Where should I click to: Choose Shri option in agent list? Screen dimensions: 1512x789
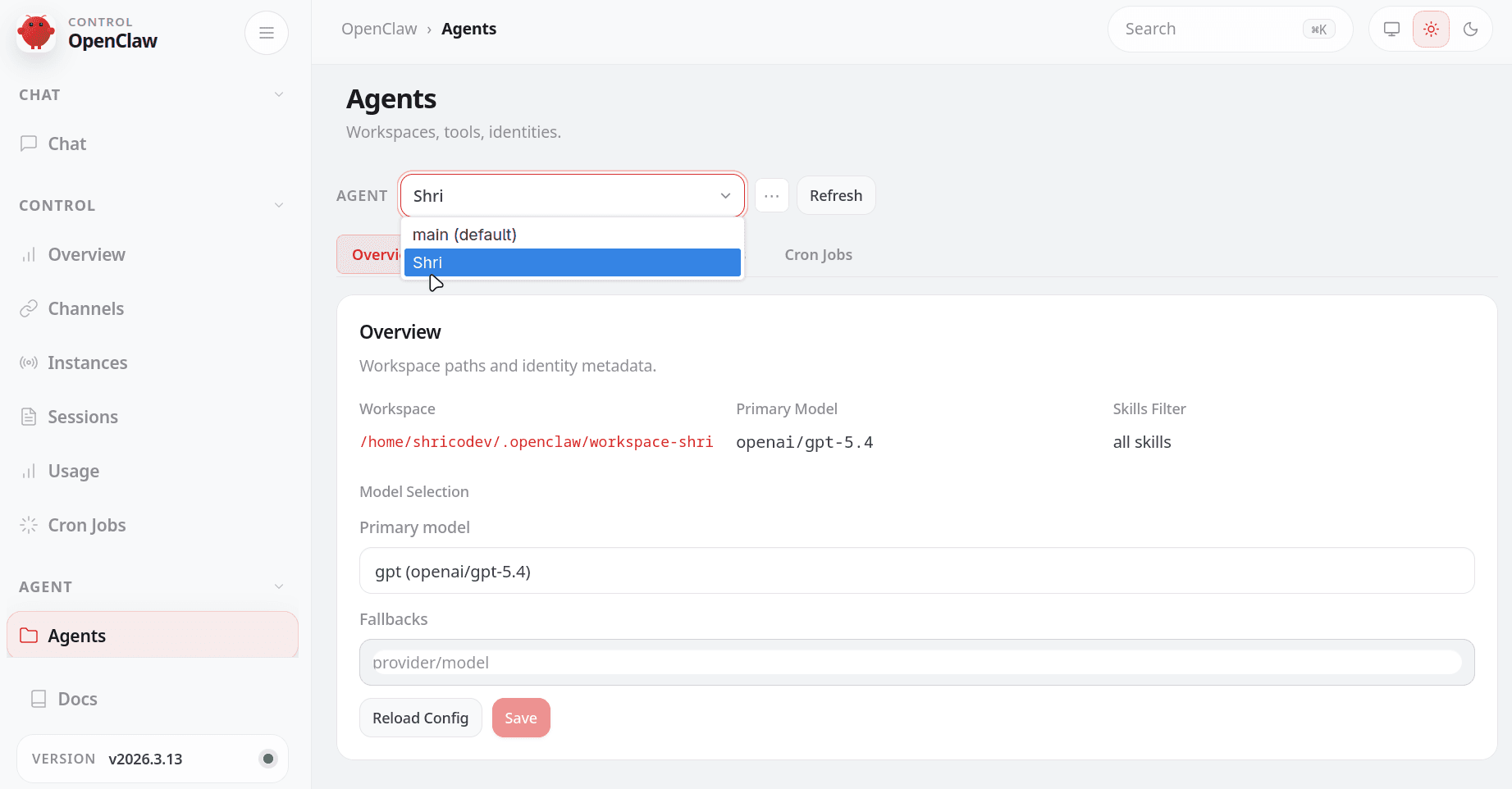573,262
